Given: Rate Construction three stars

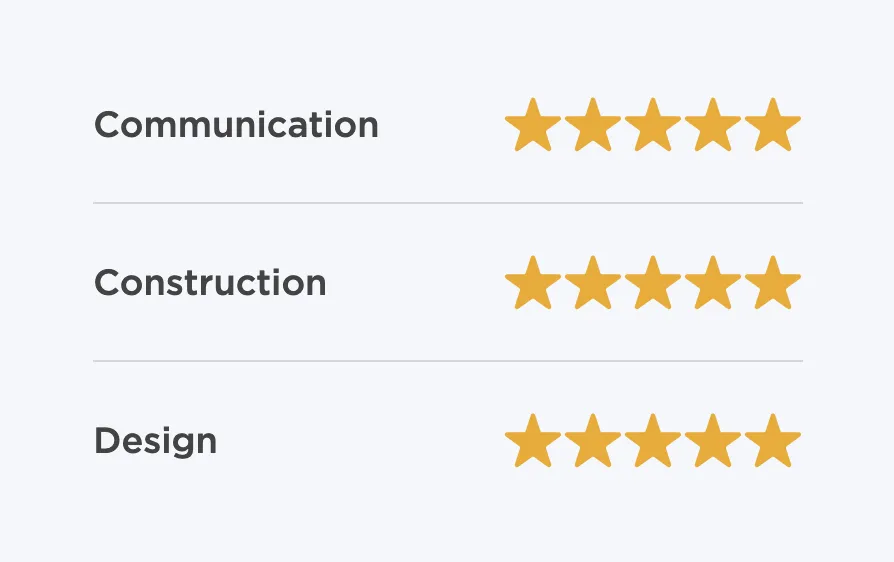Looking at the screenshot, I should click(653, 283).
